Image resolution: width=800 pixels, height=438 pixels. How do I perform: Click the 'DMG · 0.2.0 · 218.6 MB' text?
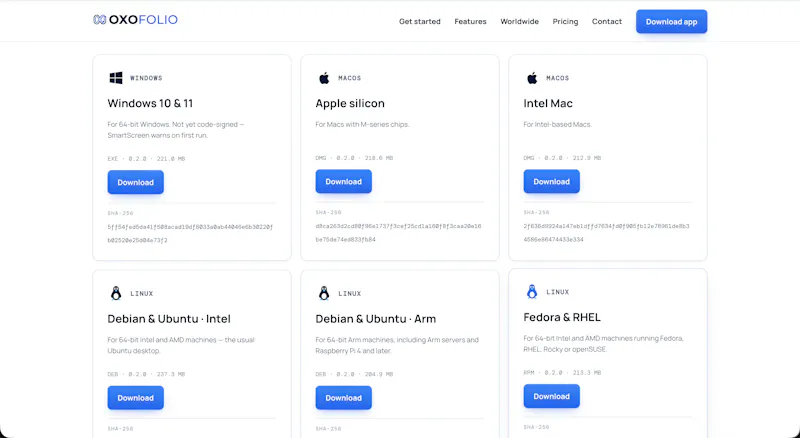tap(354, 158)
